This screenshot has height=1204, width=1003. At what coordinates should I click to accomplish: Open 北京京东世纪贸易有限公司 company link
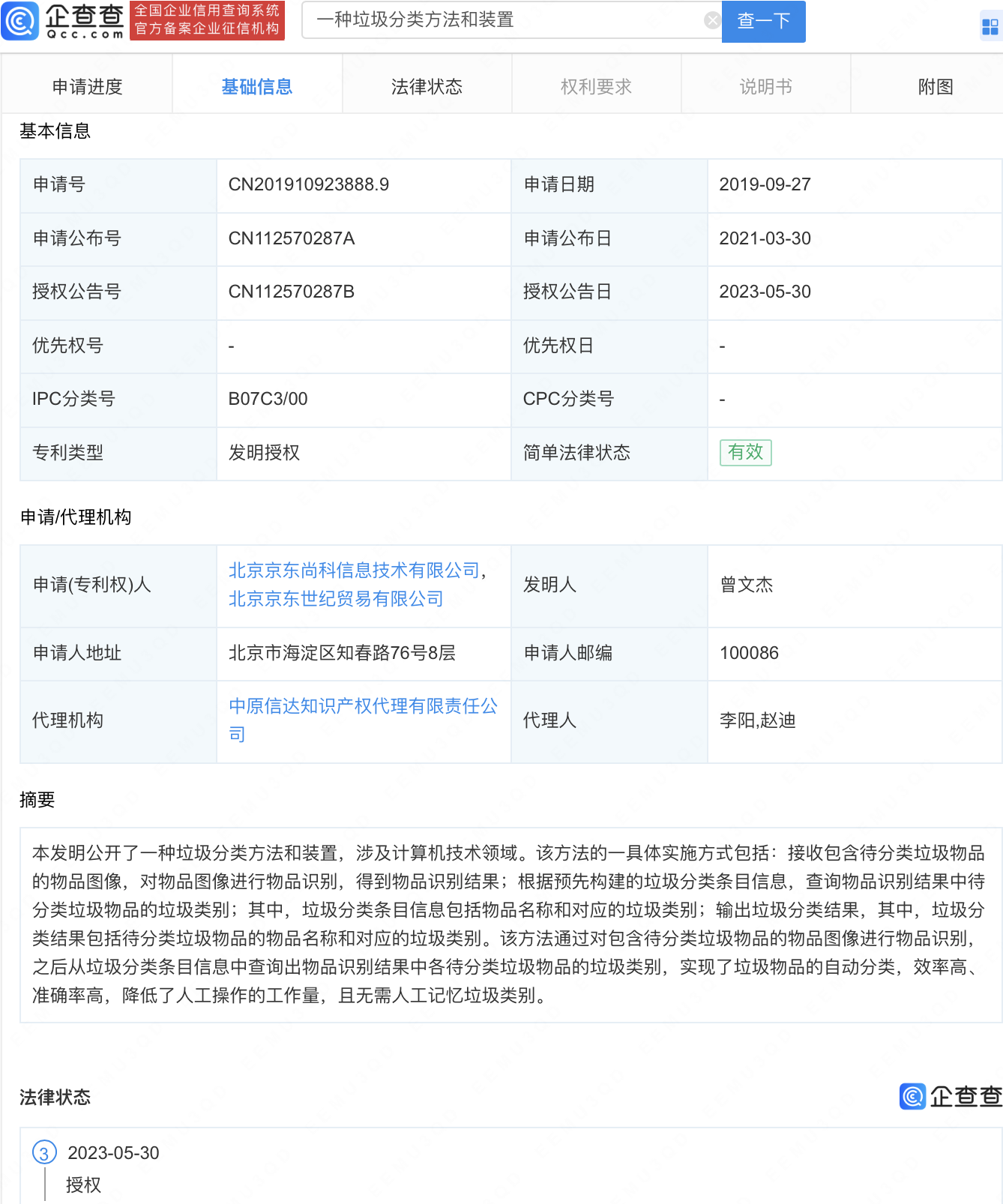[336, 599]
